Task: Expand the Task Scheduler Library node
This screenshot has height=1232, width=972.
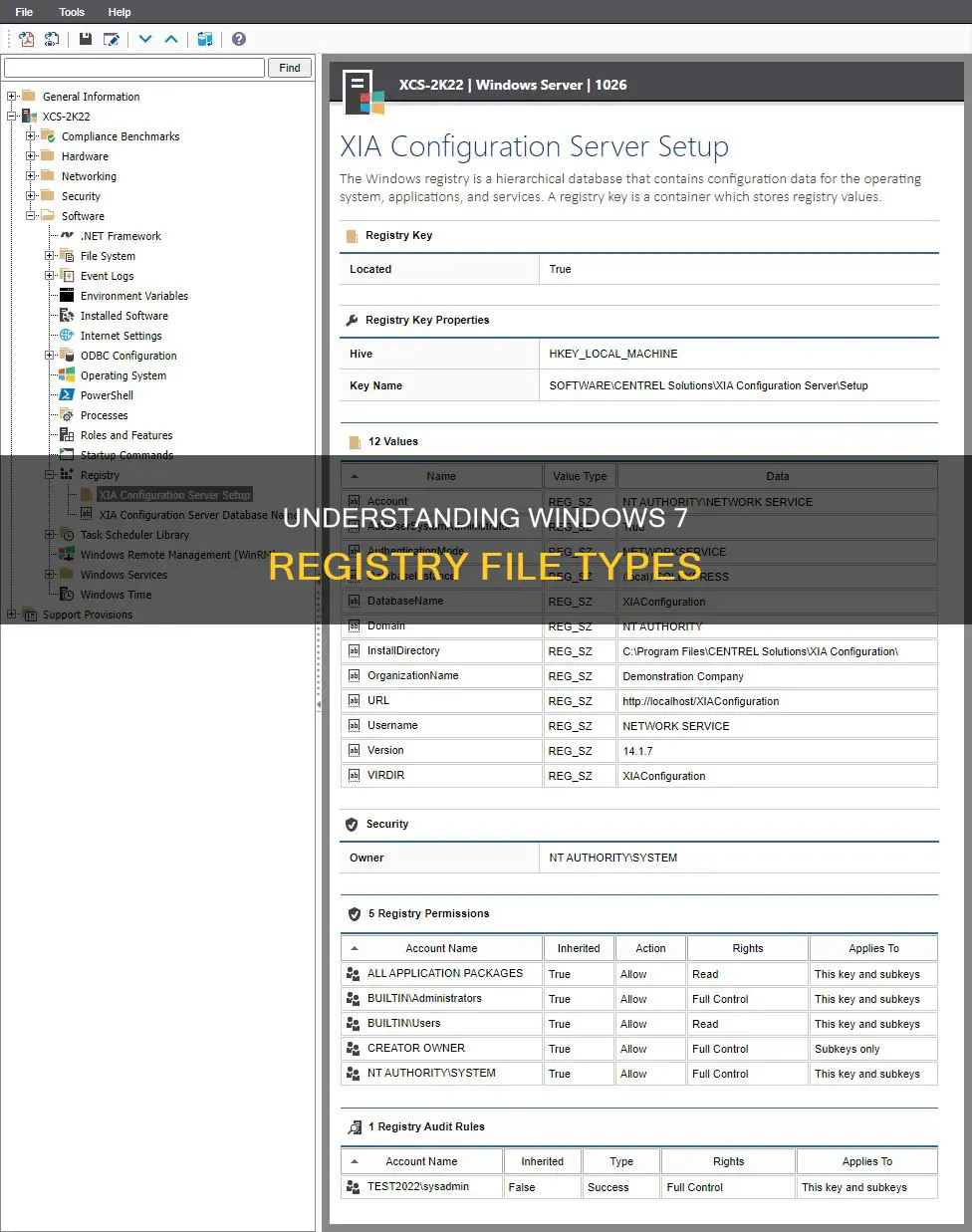Action: tap(49, 535)
